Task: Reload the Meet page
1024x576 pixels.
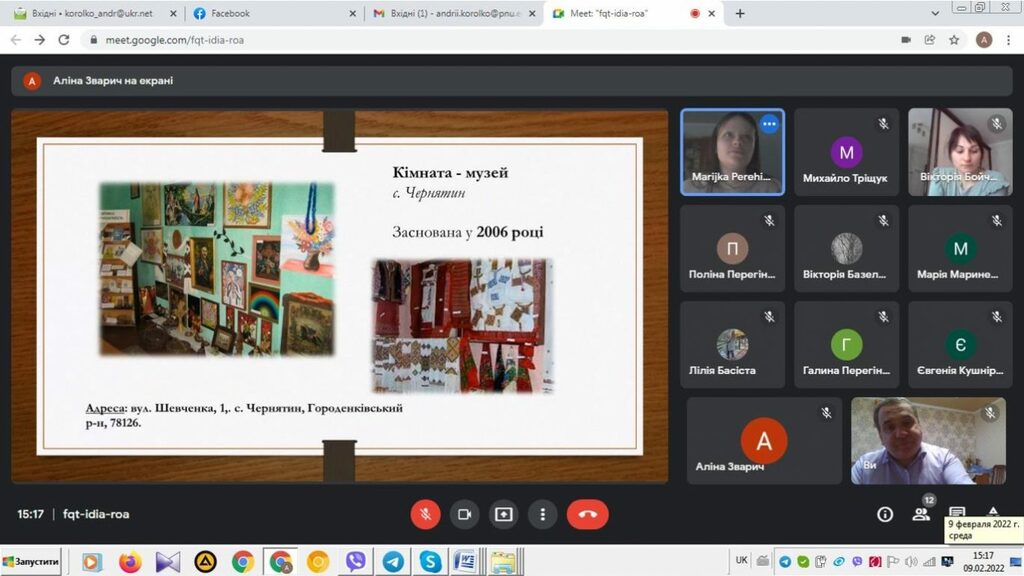Action: pyautogui.click(x=64, y=40)
